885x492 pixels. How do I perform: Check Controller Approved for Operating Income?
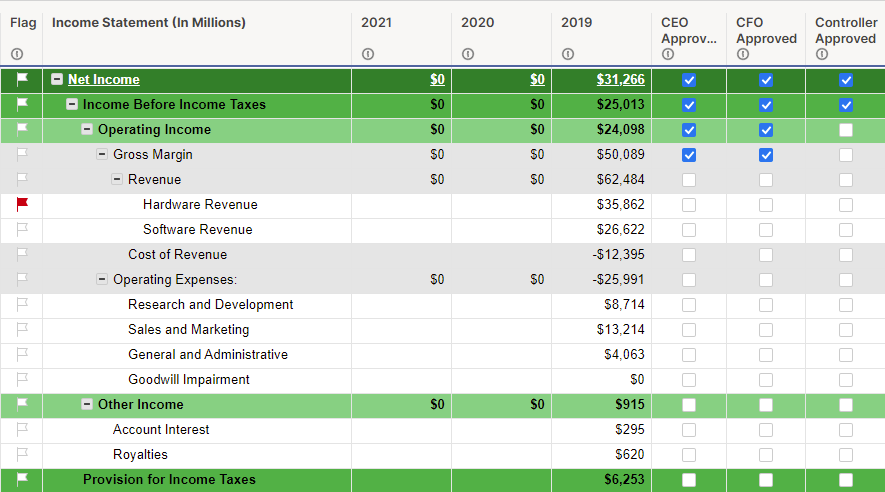(x=845, y=130)
